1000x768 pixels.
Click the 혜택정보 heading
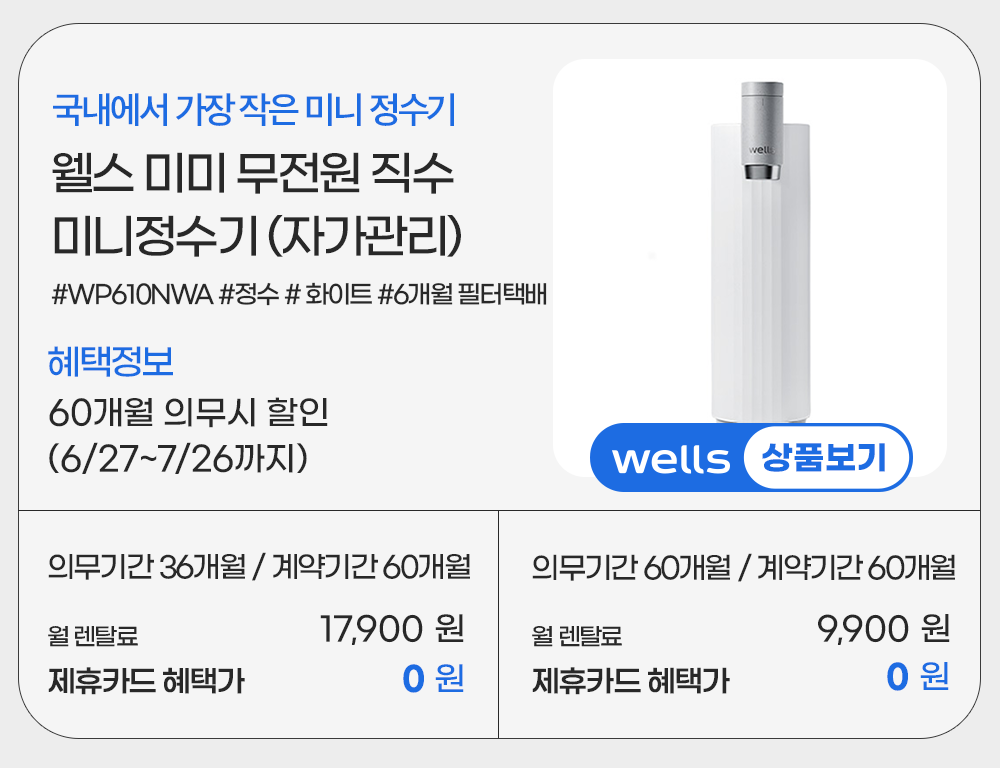(x=110, y=362)
